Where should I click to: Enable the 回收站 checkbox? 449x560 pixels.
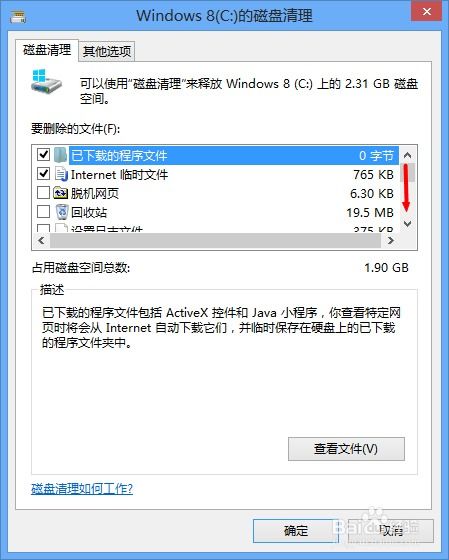43,212
